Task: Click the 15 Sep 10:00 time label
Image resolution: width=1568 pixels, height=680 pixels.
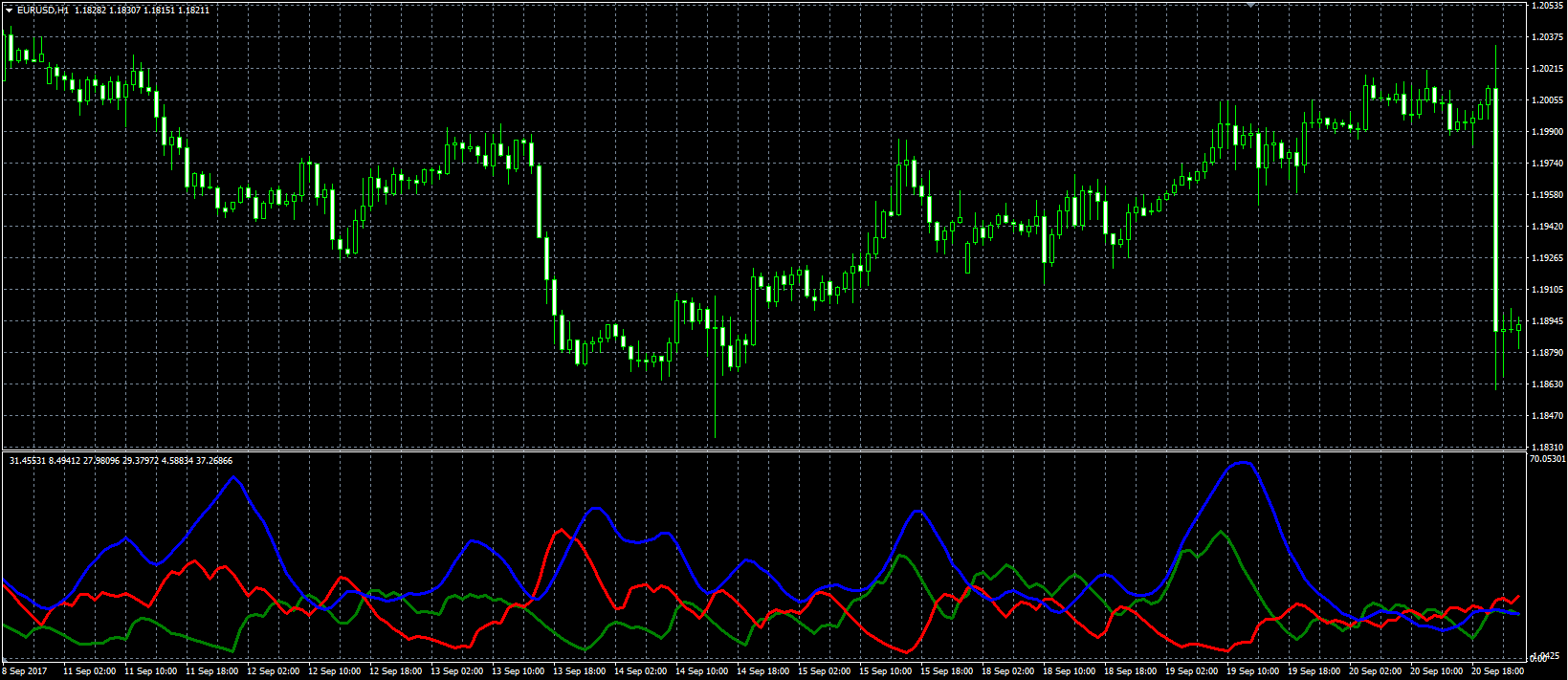Action: point(885,671)
